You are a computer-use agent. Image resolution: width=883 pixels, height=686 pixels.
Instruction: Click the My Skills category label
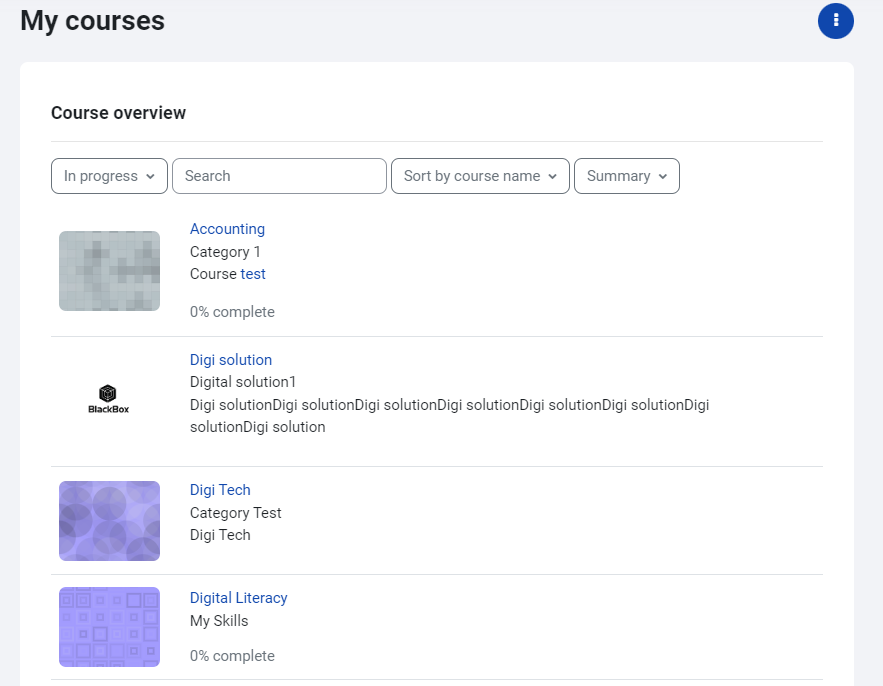219,621
